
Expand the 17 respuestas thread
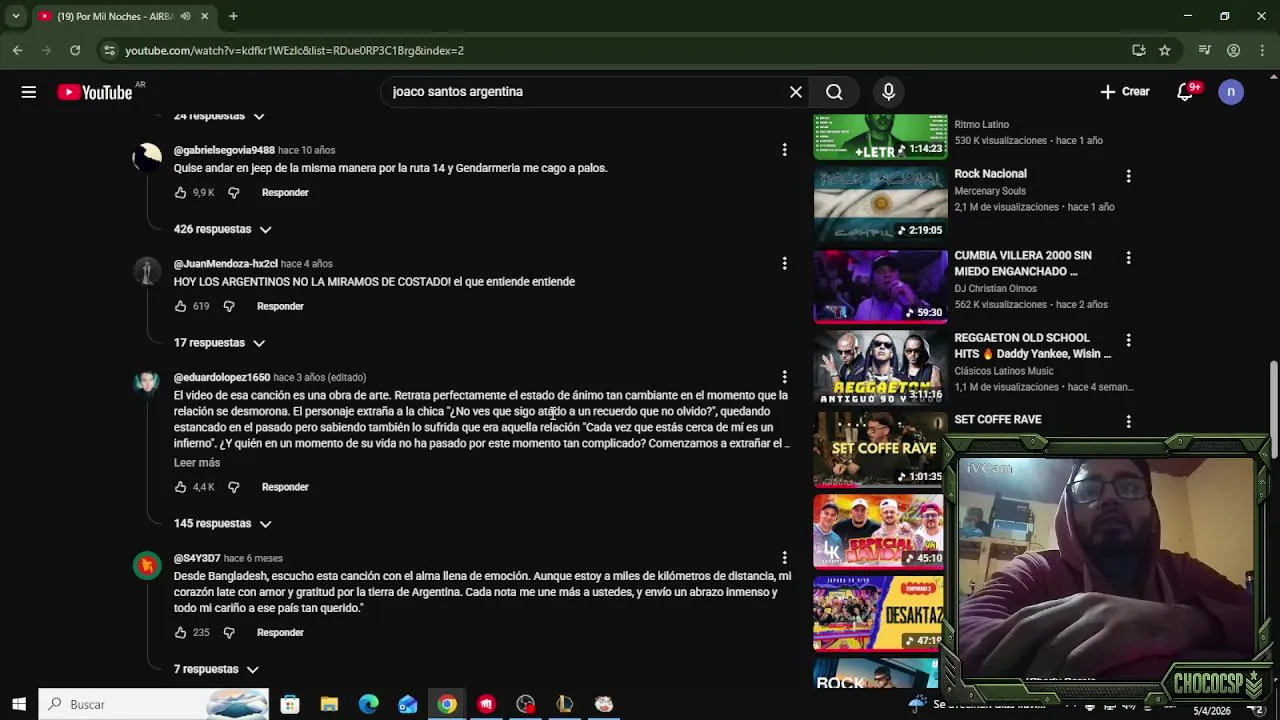pyautogui.click(x=219, y=343)
